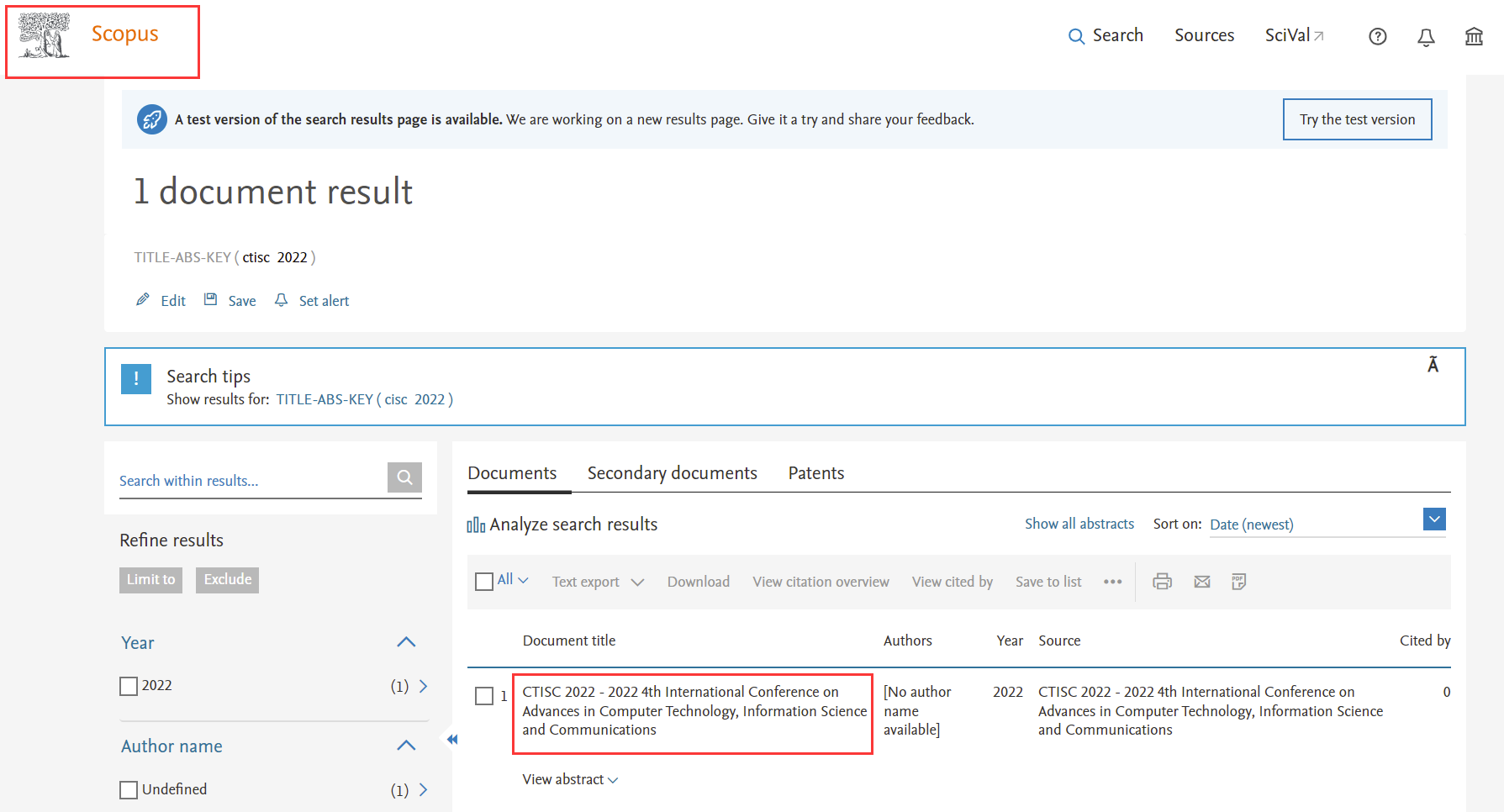Click the cited by count 0

1446,692
